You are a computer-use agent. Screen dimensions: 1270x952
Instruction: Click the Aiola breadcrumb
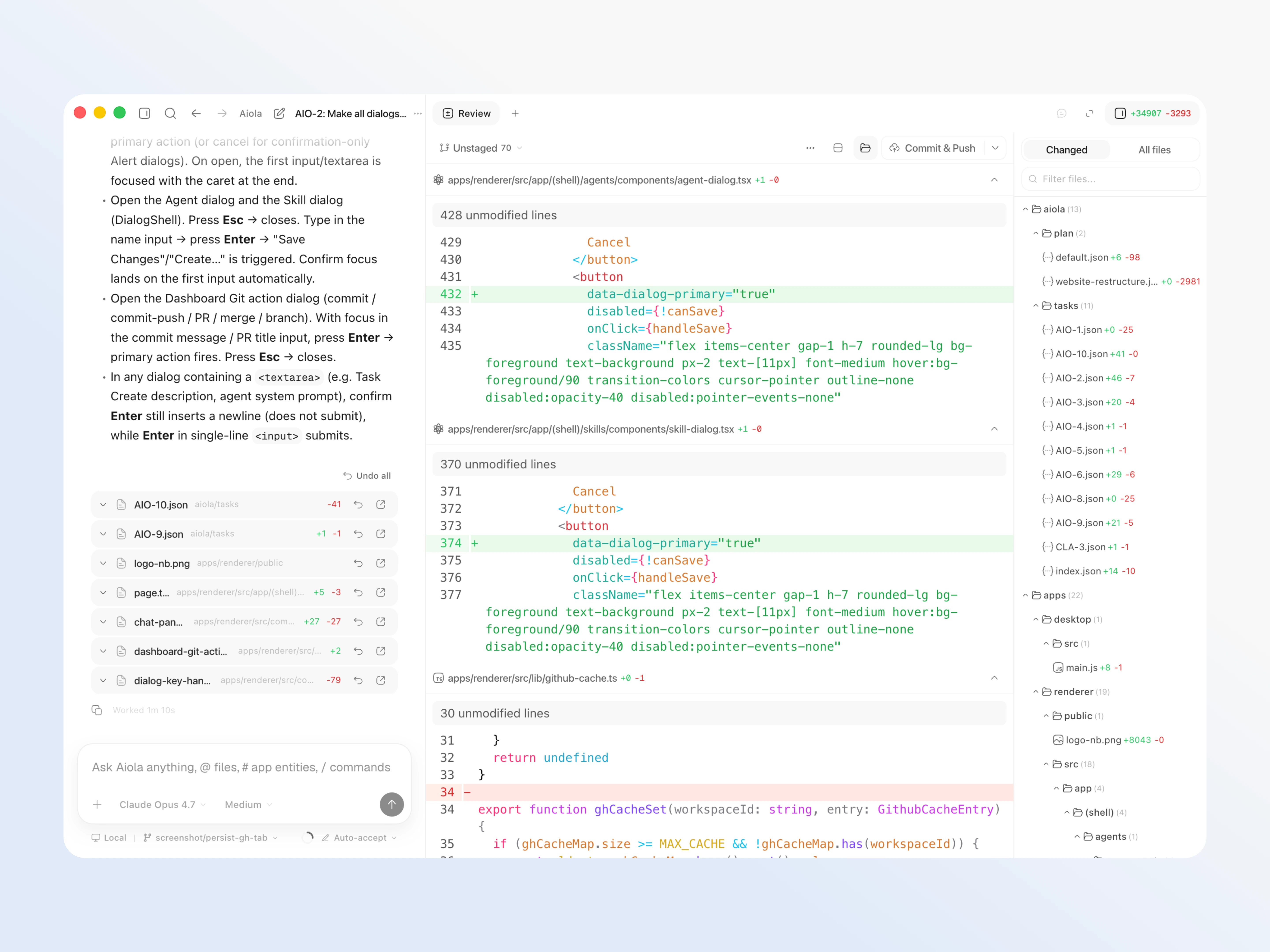(x=250, y=114)
